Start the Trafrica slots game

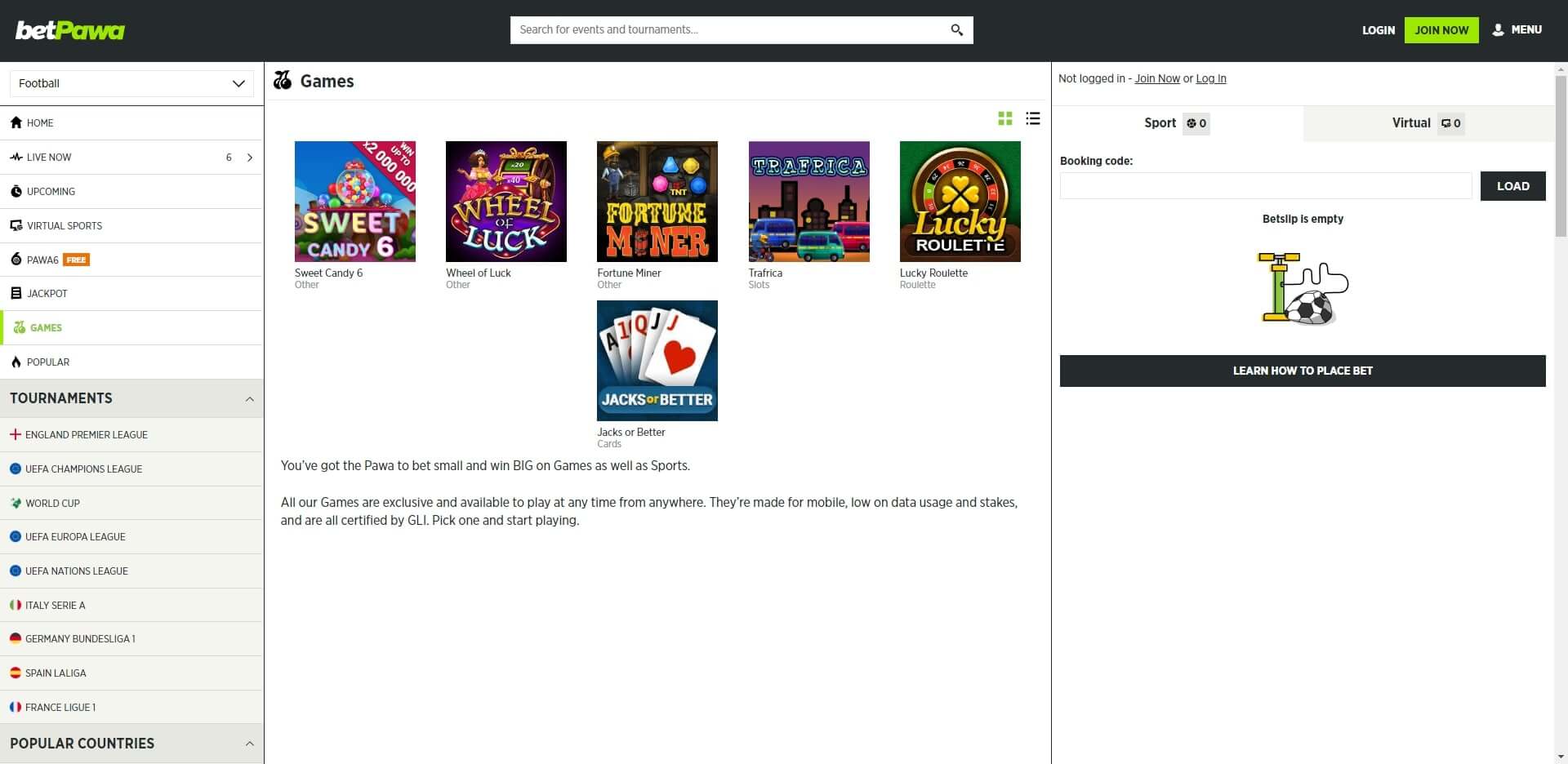click(808, 202)
